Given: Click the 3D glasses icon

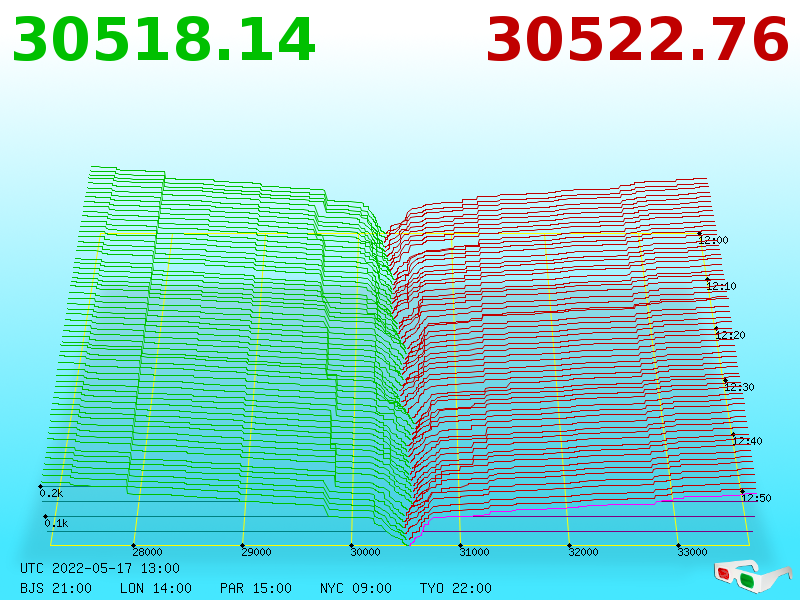Looking at the screenshot, I should pos(752,576).
